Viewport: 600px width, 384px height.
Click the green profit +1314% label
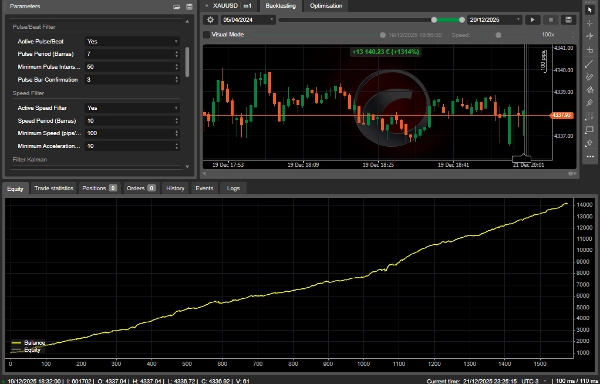(386, 52)
